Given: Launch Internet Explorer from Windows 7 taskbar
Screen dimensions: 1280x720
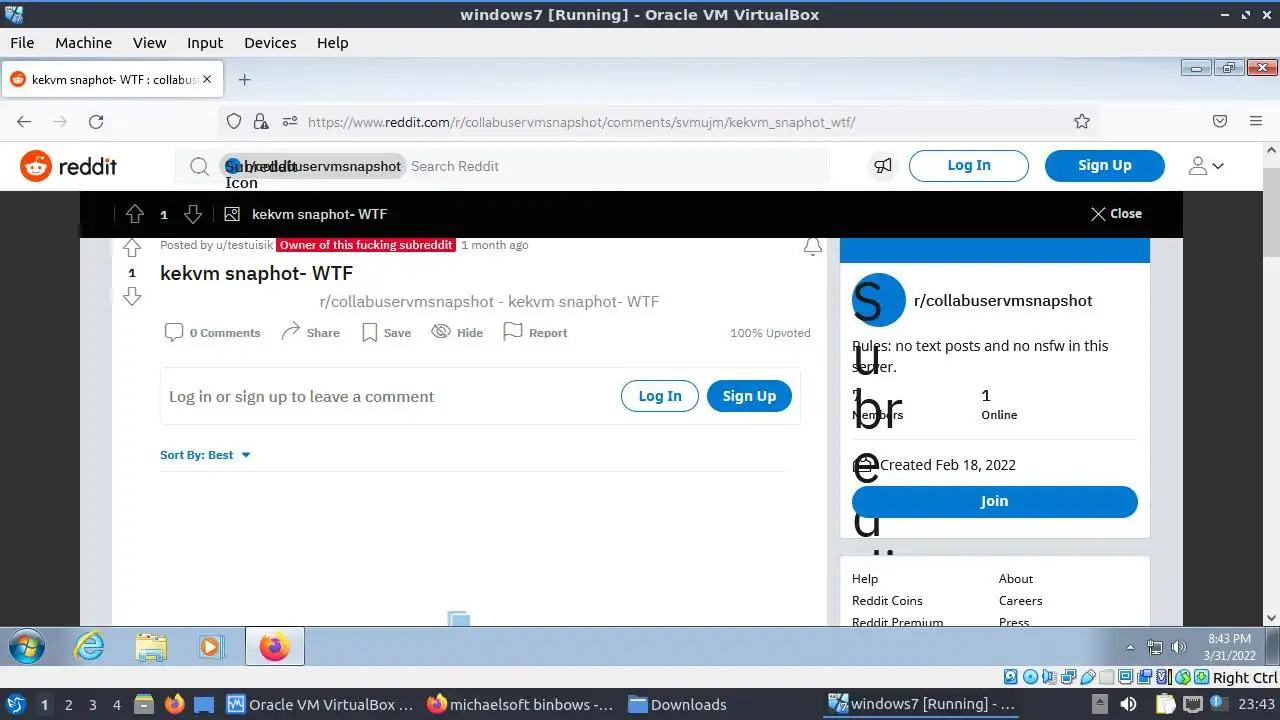Looking at the screenshot, I should 90,647.
